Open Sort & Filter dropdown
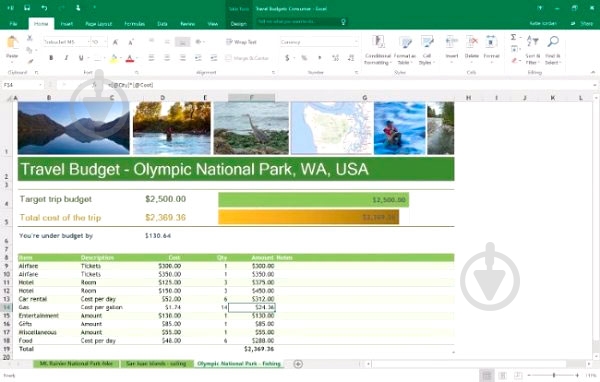The height and width of the screenshot is (382, 600). pyautogui.click(x=532, y=50)
